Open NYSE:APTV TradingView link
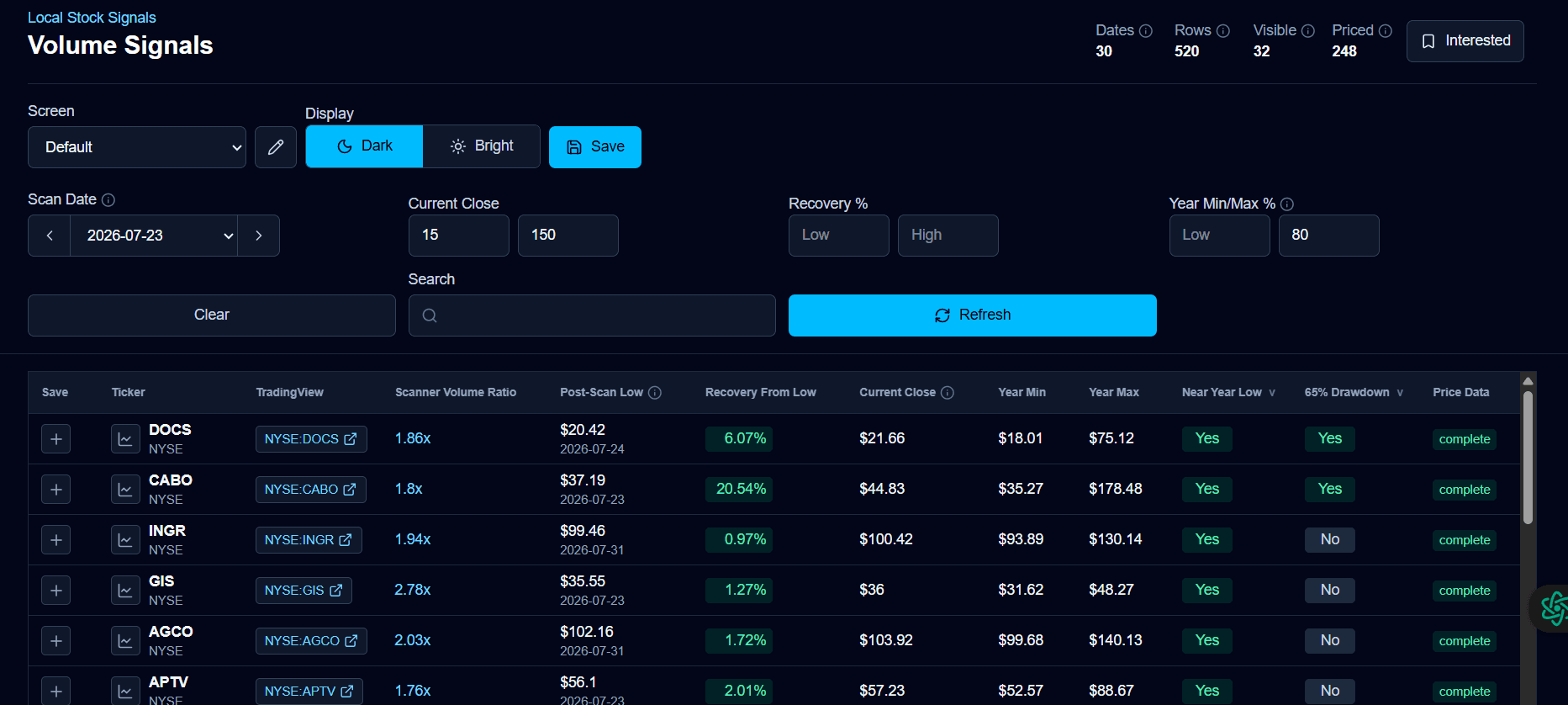Screen dimensions: 1568x705 [309, 692]
